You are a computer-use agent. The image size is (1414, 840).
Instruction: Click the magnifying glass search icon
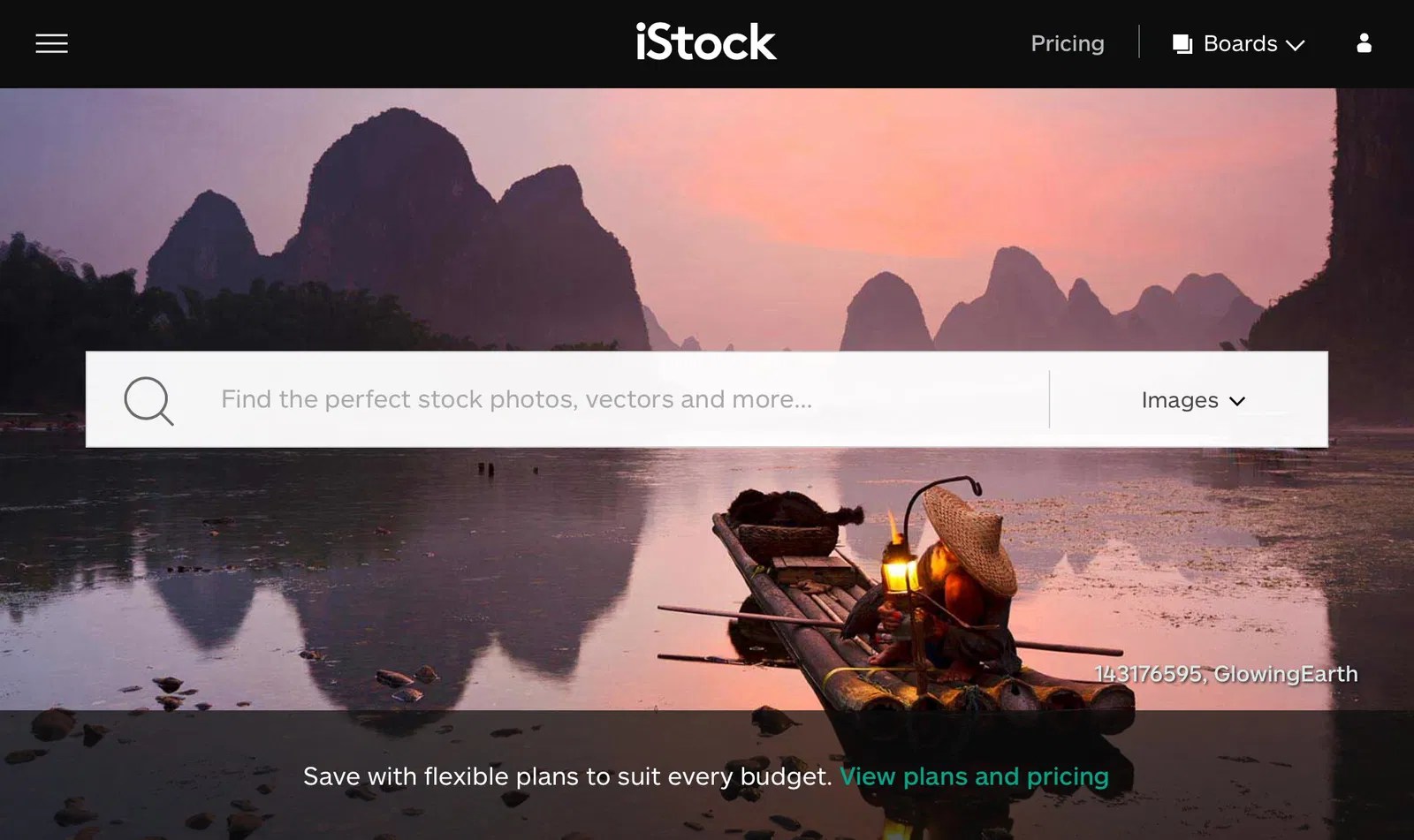tap(148, 401)
